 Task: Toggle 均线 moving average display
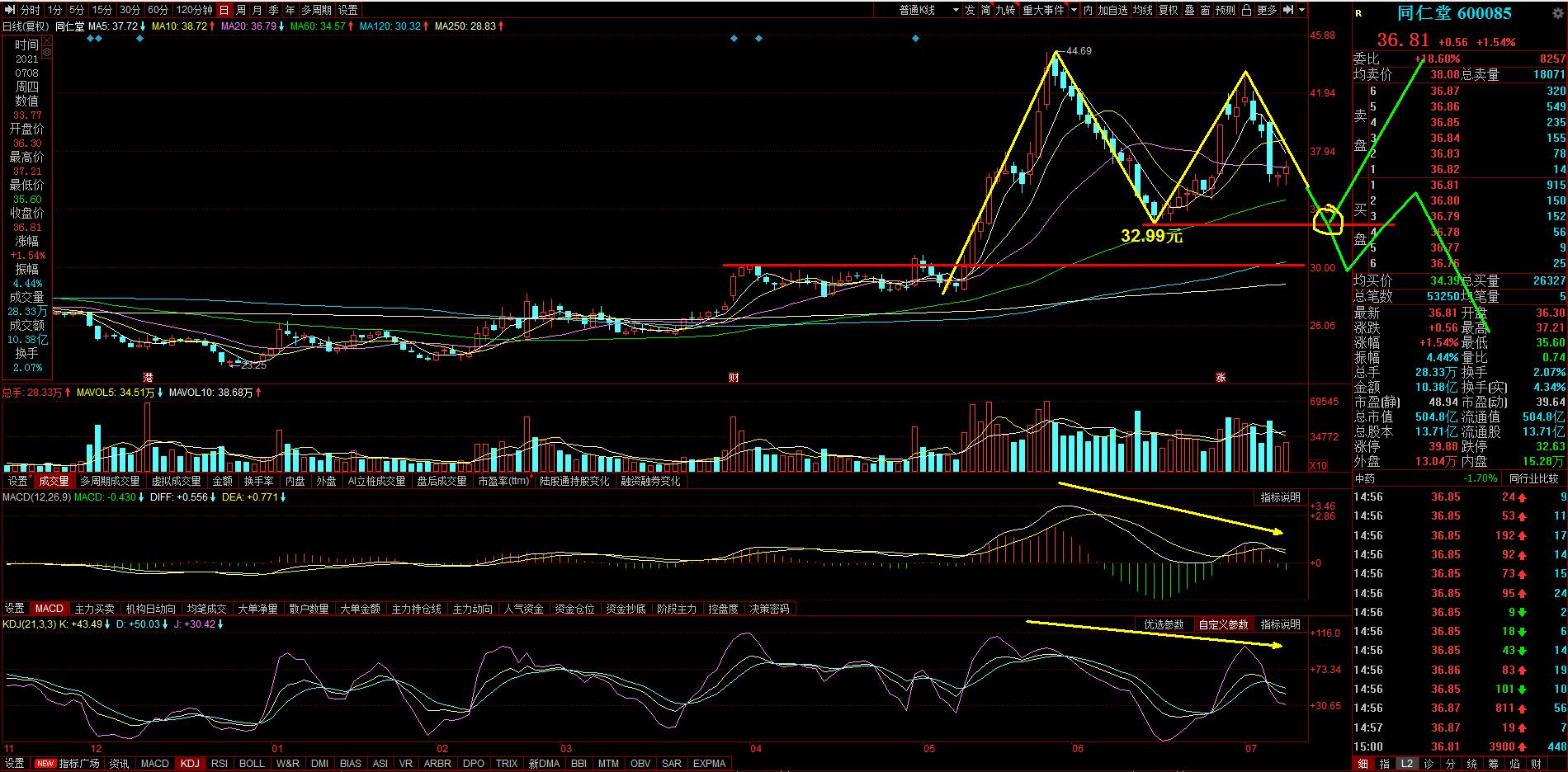[1142, 10]
